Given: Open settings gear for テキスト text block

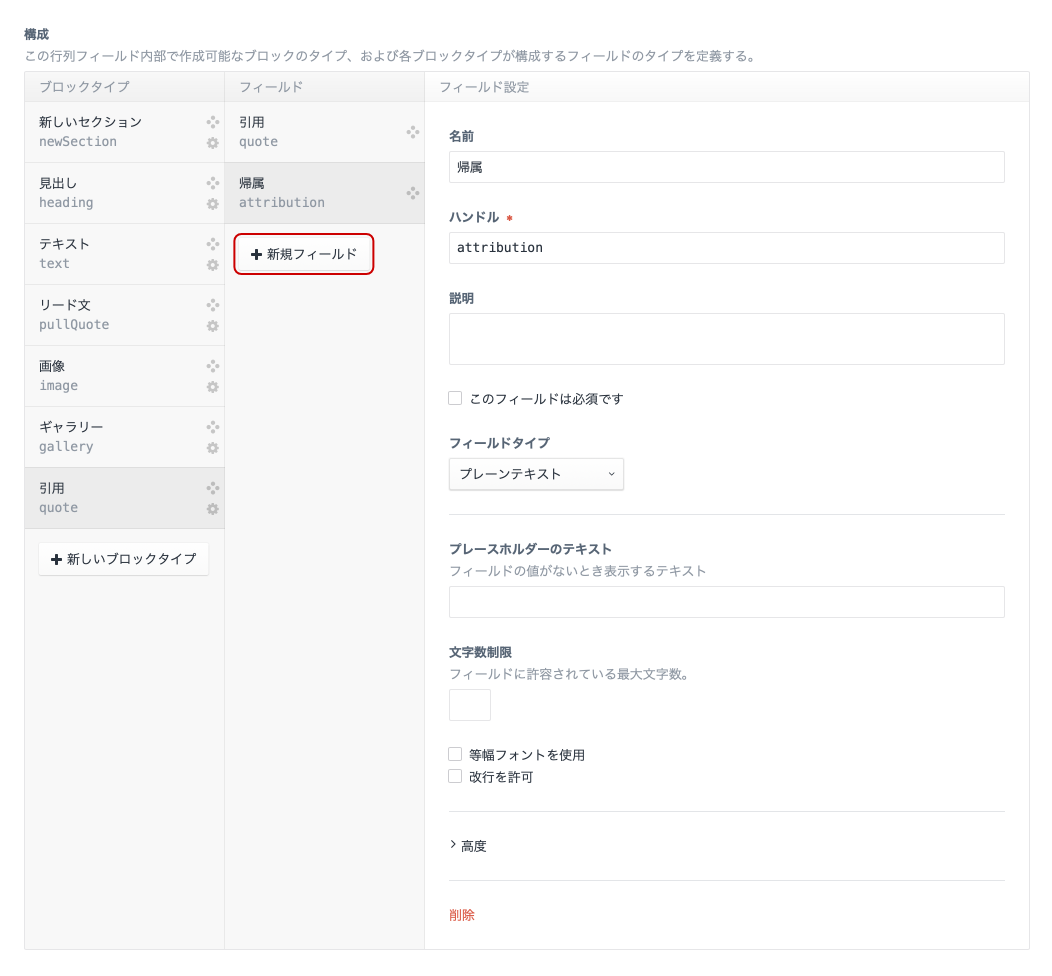Looking at the screenshot, I should (212, 265).
